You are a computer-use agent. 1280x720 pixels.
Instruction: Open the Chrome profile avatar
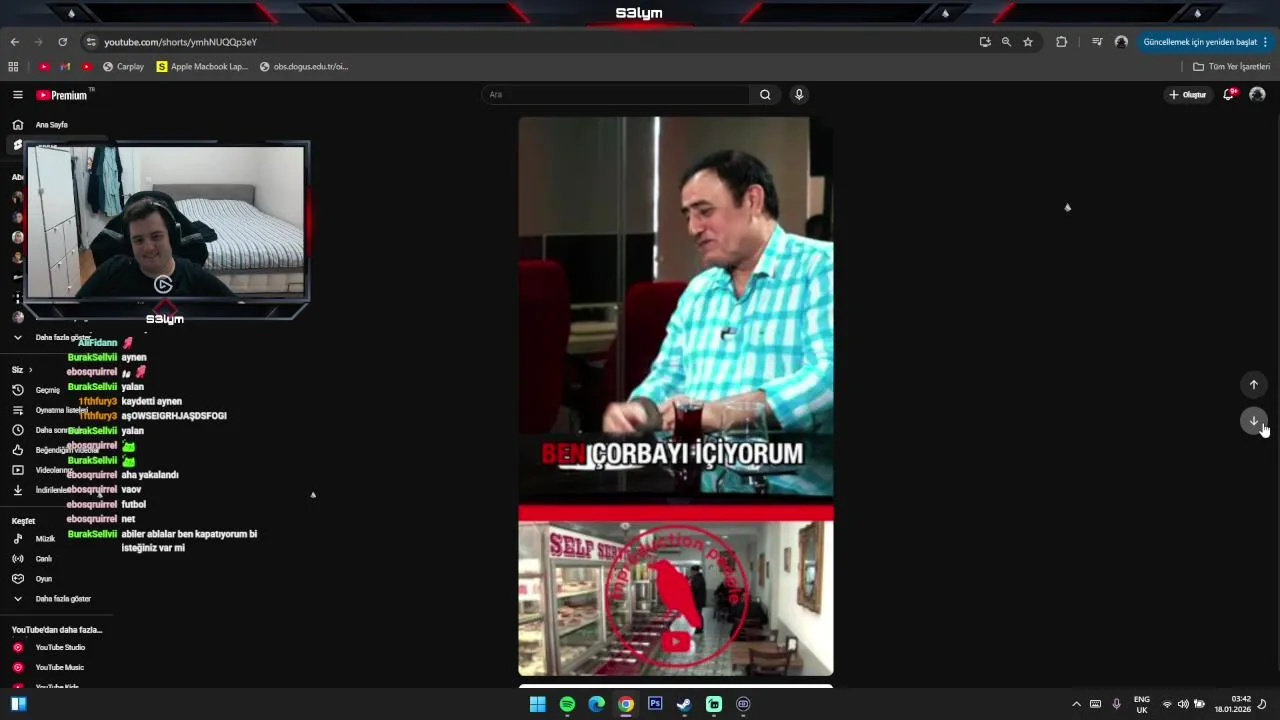click(x=1121, y=42)
